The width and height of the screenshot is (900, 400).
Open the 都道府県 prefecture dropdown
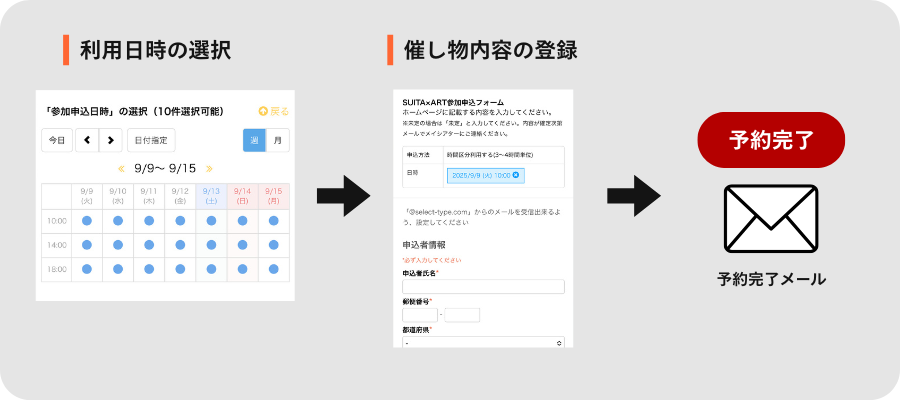tap(483, 342)
